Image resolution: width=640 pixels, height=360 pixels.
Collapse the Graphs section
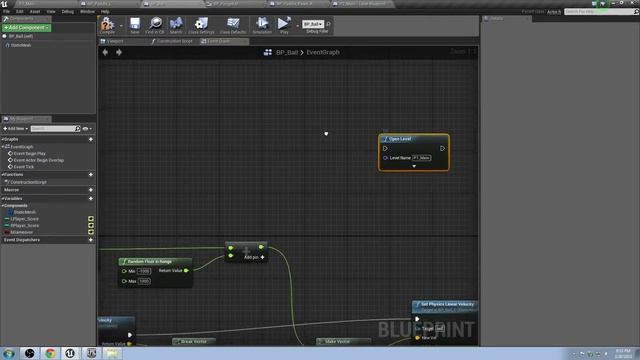tap(2, 139)
